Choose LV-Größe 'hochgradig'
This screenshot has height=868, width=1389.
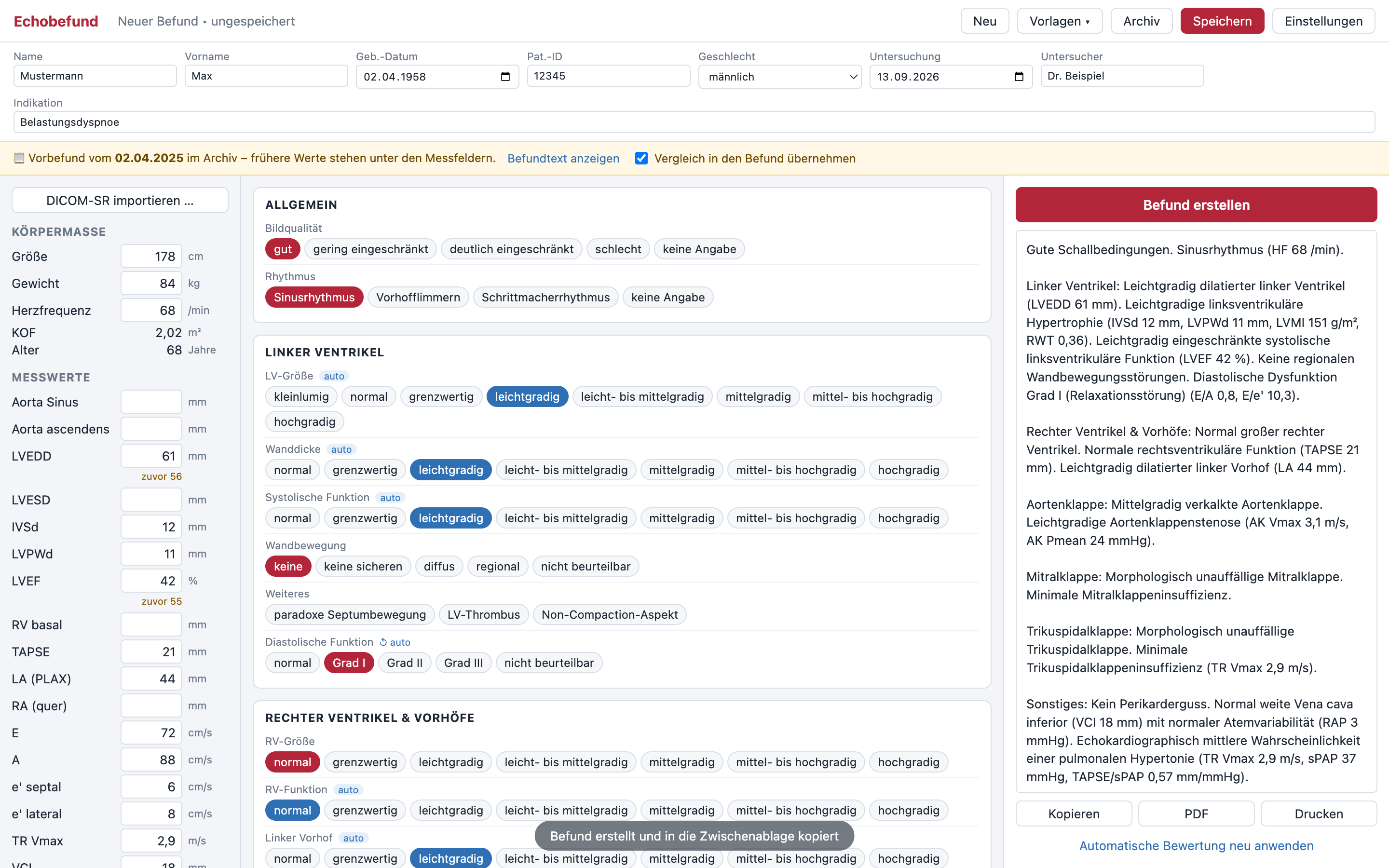pyautogui.click(x=304, y=422)
